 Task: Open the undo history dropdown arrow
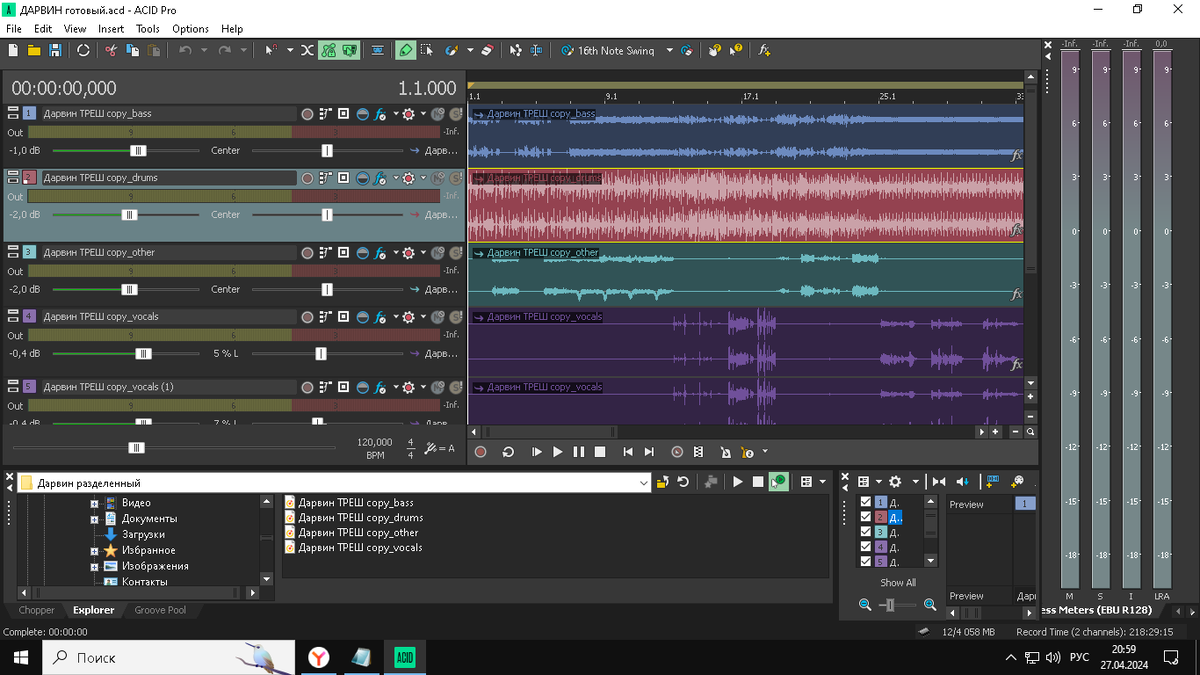(x=203, y=50)
